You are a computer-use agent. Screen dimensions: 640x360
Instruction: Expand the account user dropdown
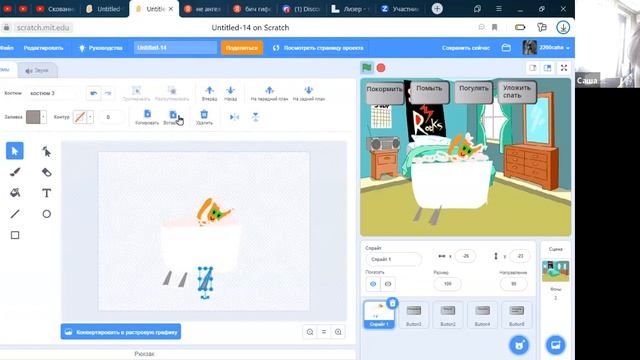tap(546, 48)
